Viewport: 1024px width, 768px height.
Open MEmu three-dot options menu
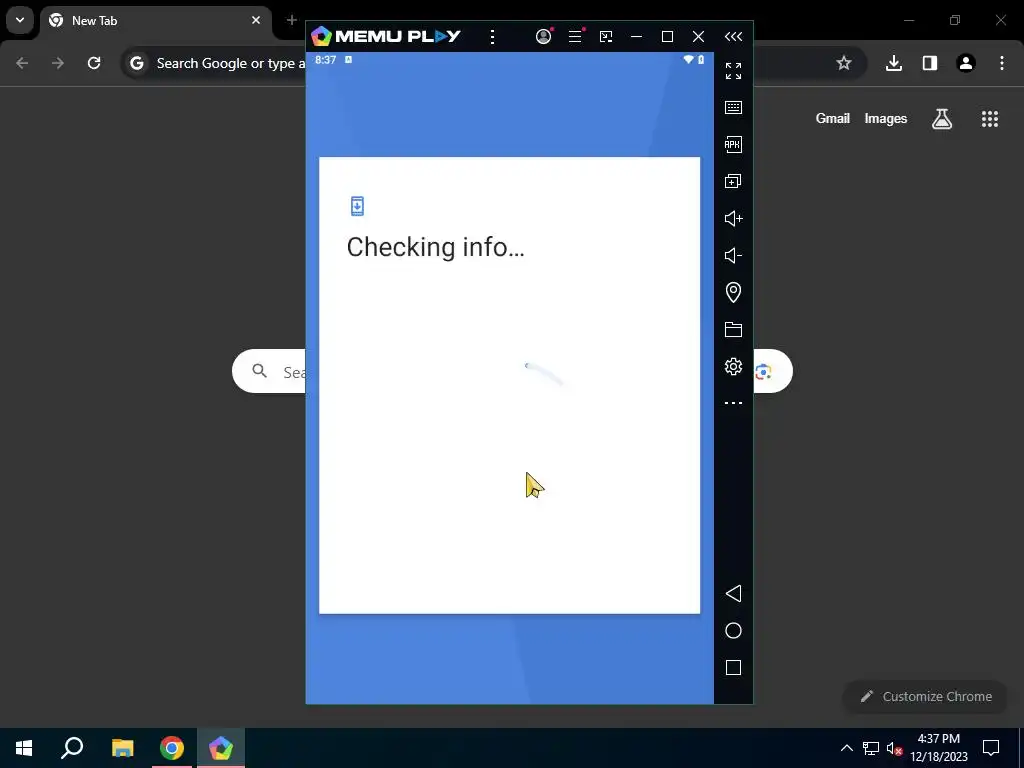click(492, 37)
